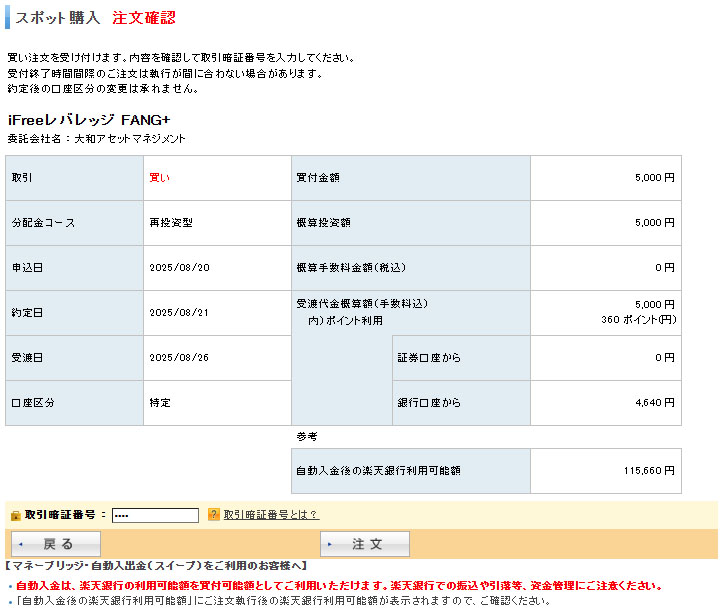Viewport: 722px width, 610px height.
Task: Select the iFreeレバレッジ FANG+ fund name
Action: pos(89,120)
